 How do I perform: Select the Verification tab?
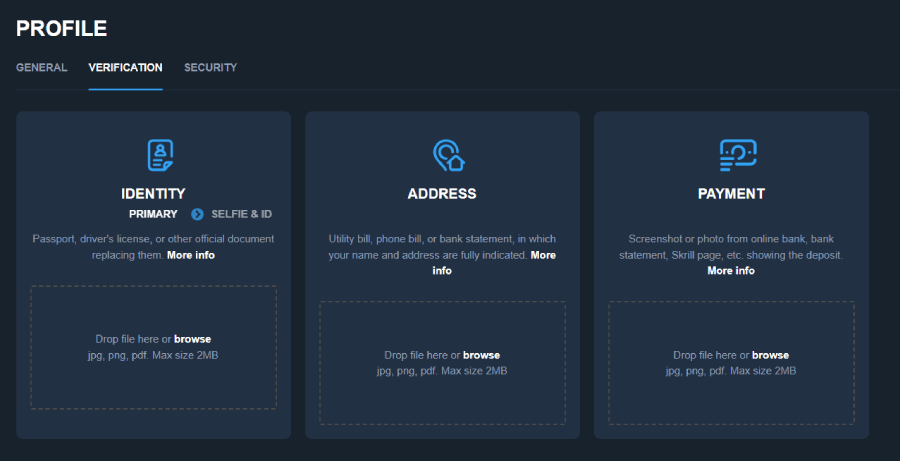pyautogui.click(x=125, y=68)
